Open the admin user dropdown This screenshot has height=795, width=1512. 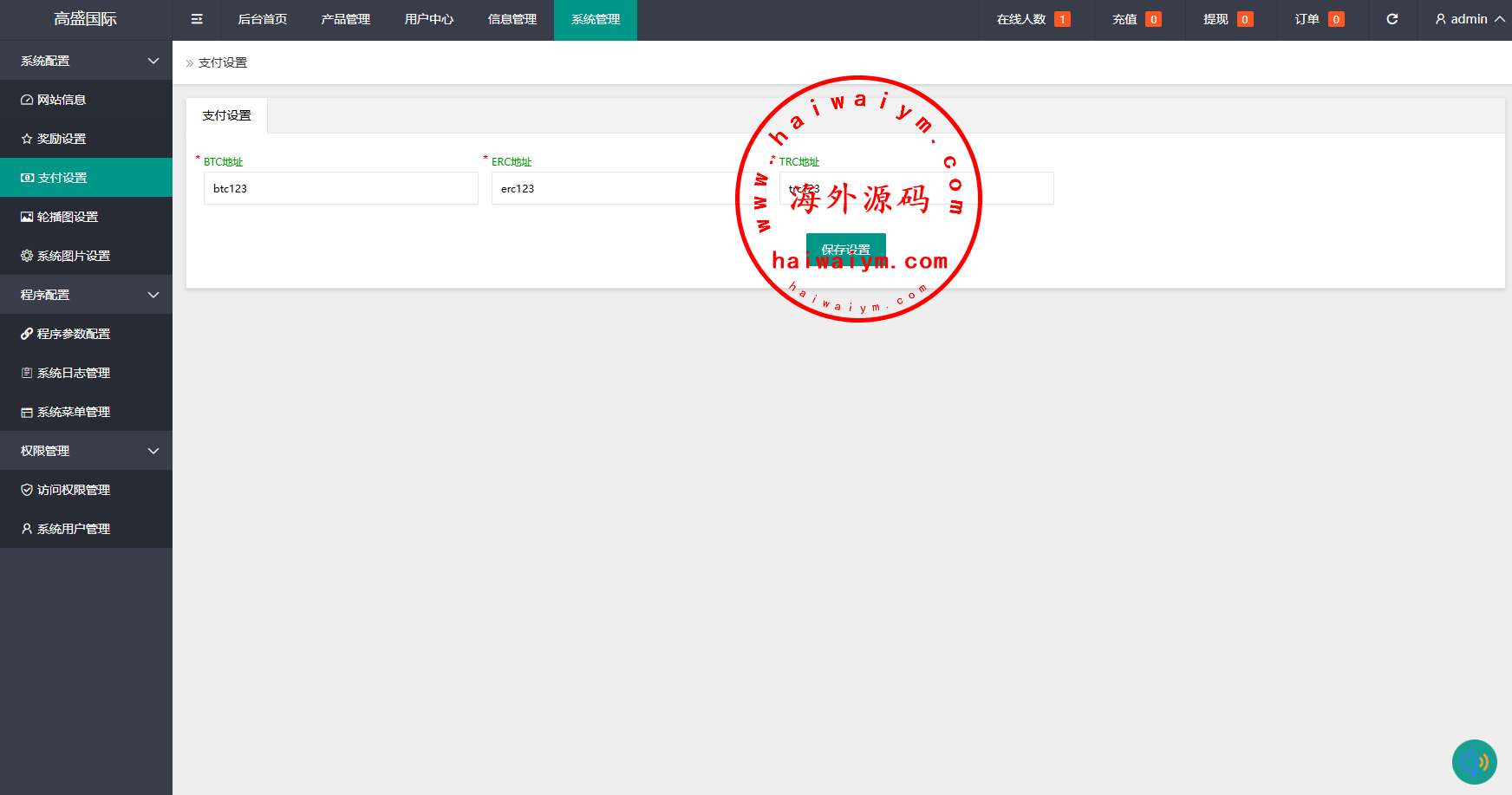1470,19
